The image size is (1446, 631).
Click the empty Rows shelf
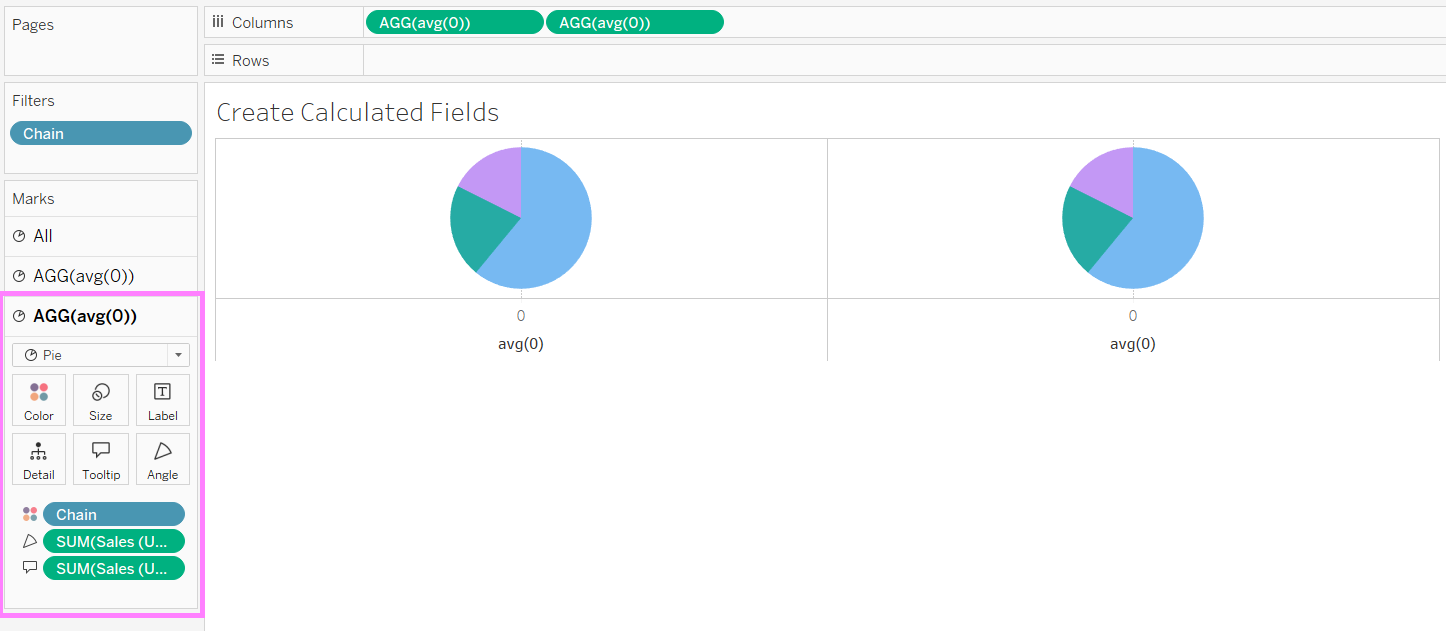tap(900, 60)
